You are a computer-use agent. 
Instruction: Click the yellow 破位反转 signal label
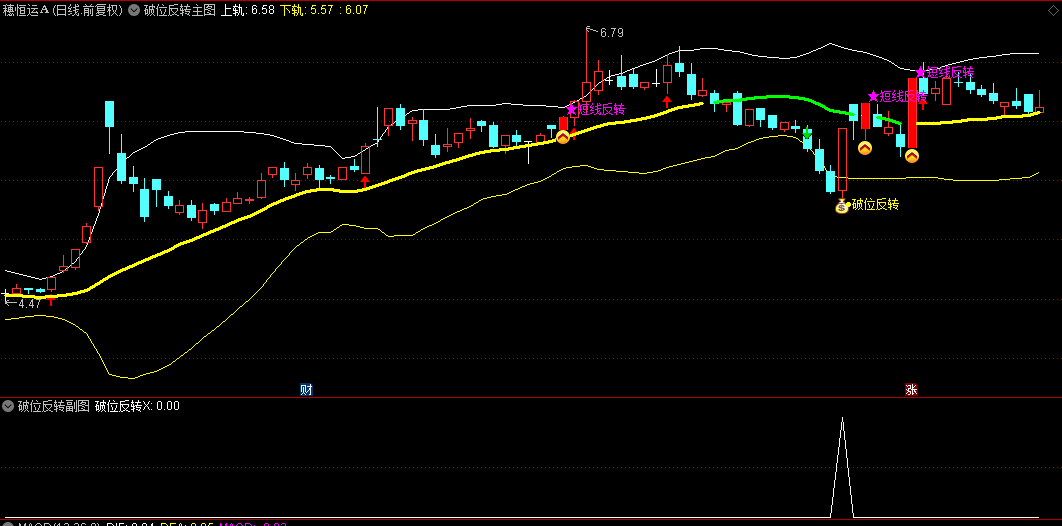875,204
